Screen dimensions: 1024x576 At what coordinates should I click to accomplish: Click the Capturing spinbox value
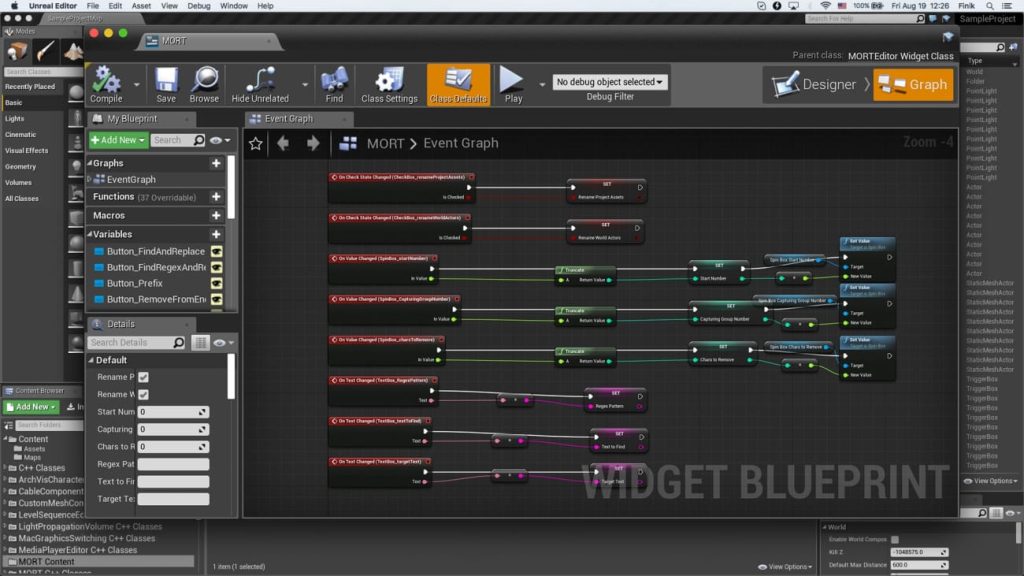[173, 429]
